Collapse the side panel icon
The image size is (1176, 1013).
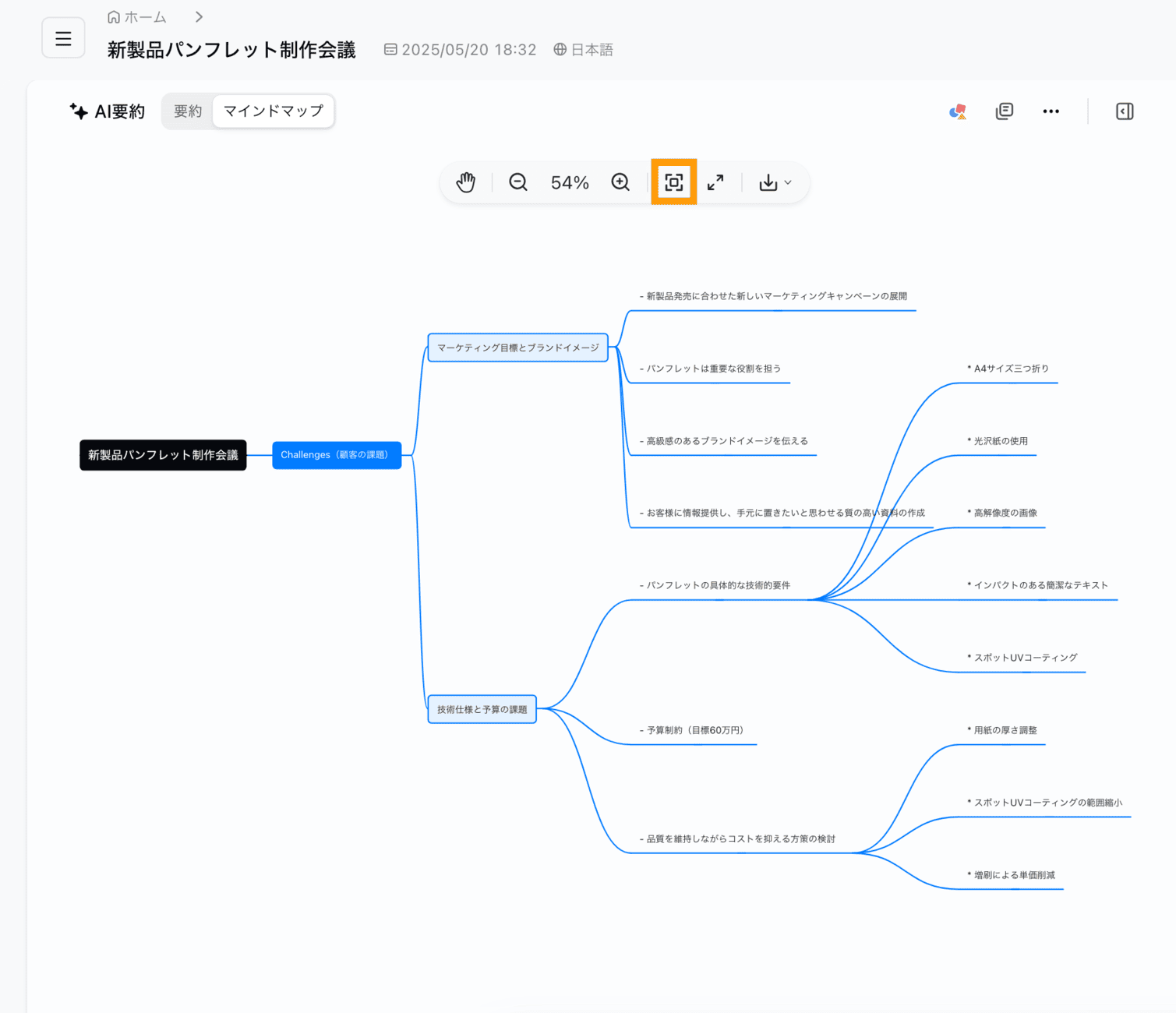[x=1125, y=111]
